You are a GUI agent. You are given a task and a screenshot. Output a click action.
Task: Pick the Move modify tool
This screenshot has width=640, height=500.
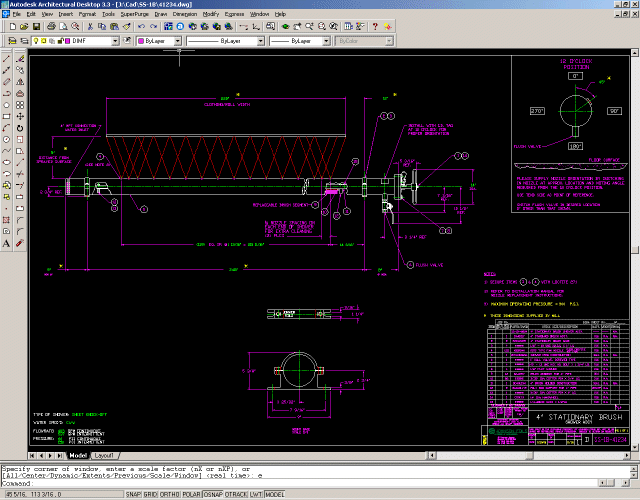tap(20, 116)
